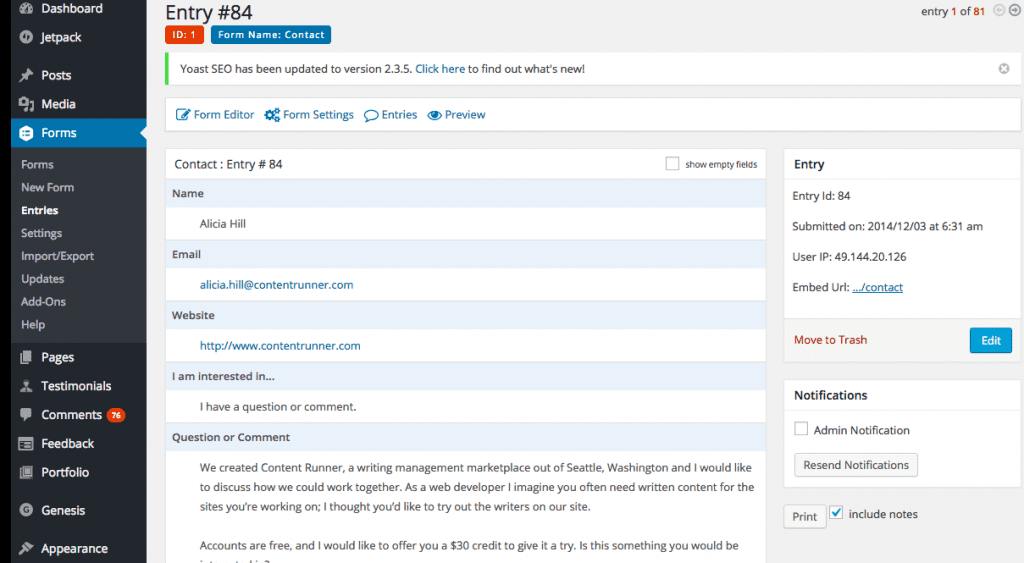Viewport: 1024px width, 563px height.
Task: Click the Forms icon in sidebar
Action: point(26,133)
